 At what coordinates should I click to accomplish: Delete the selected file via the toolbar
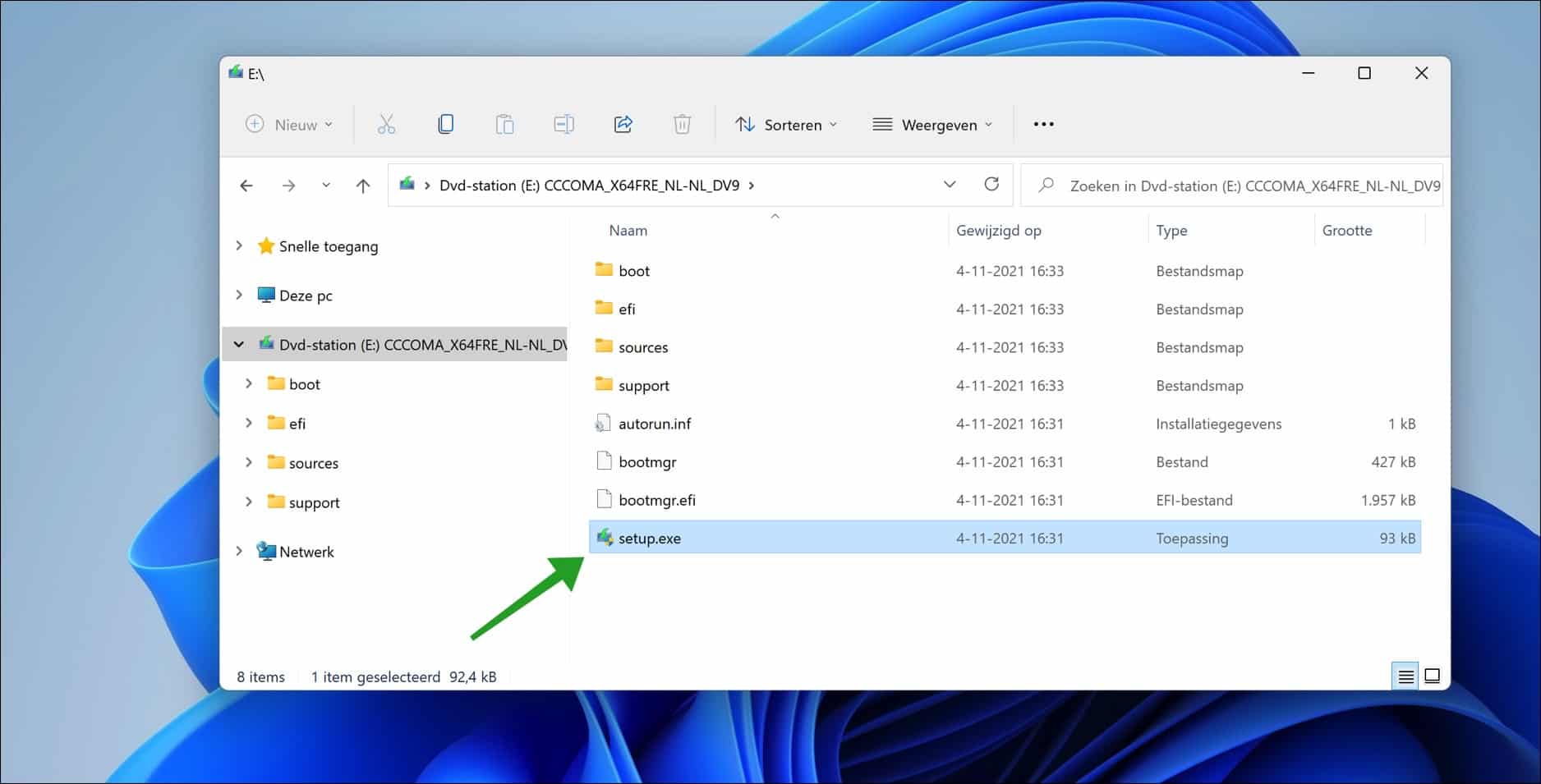pos(683,124)
